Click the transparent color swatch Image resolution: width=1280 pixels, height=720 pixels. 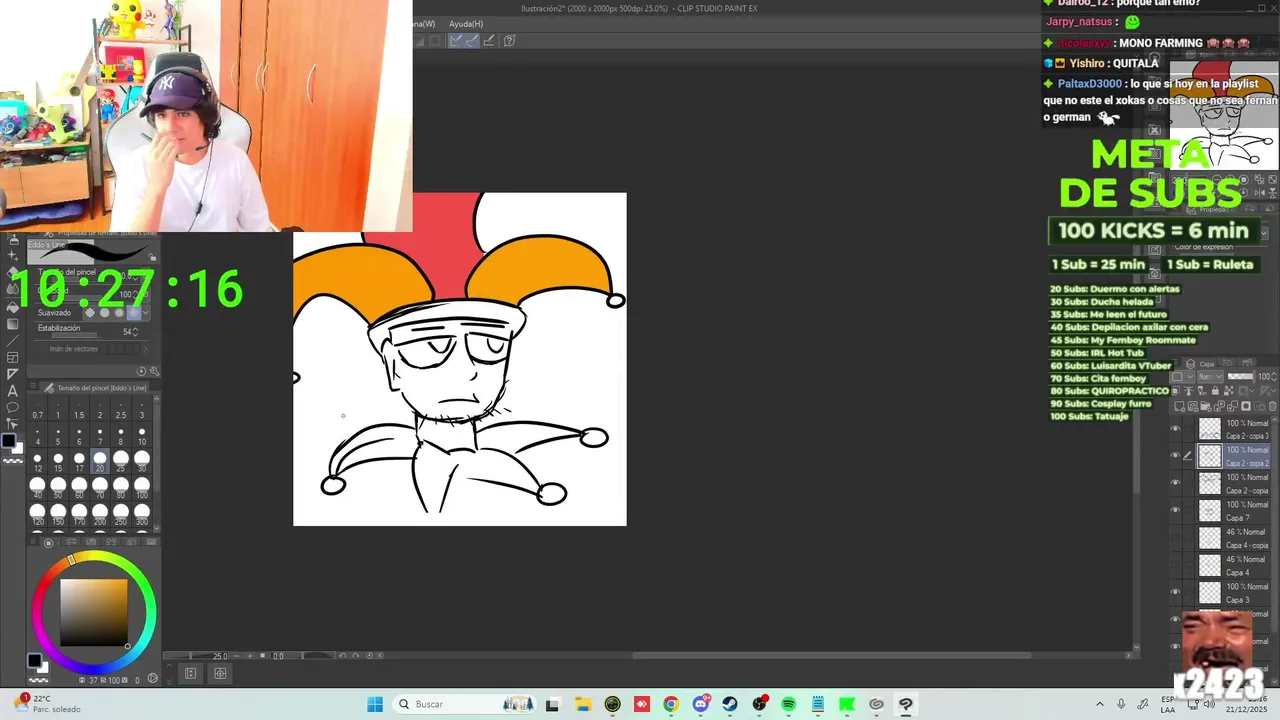(x=13, y=460)
